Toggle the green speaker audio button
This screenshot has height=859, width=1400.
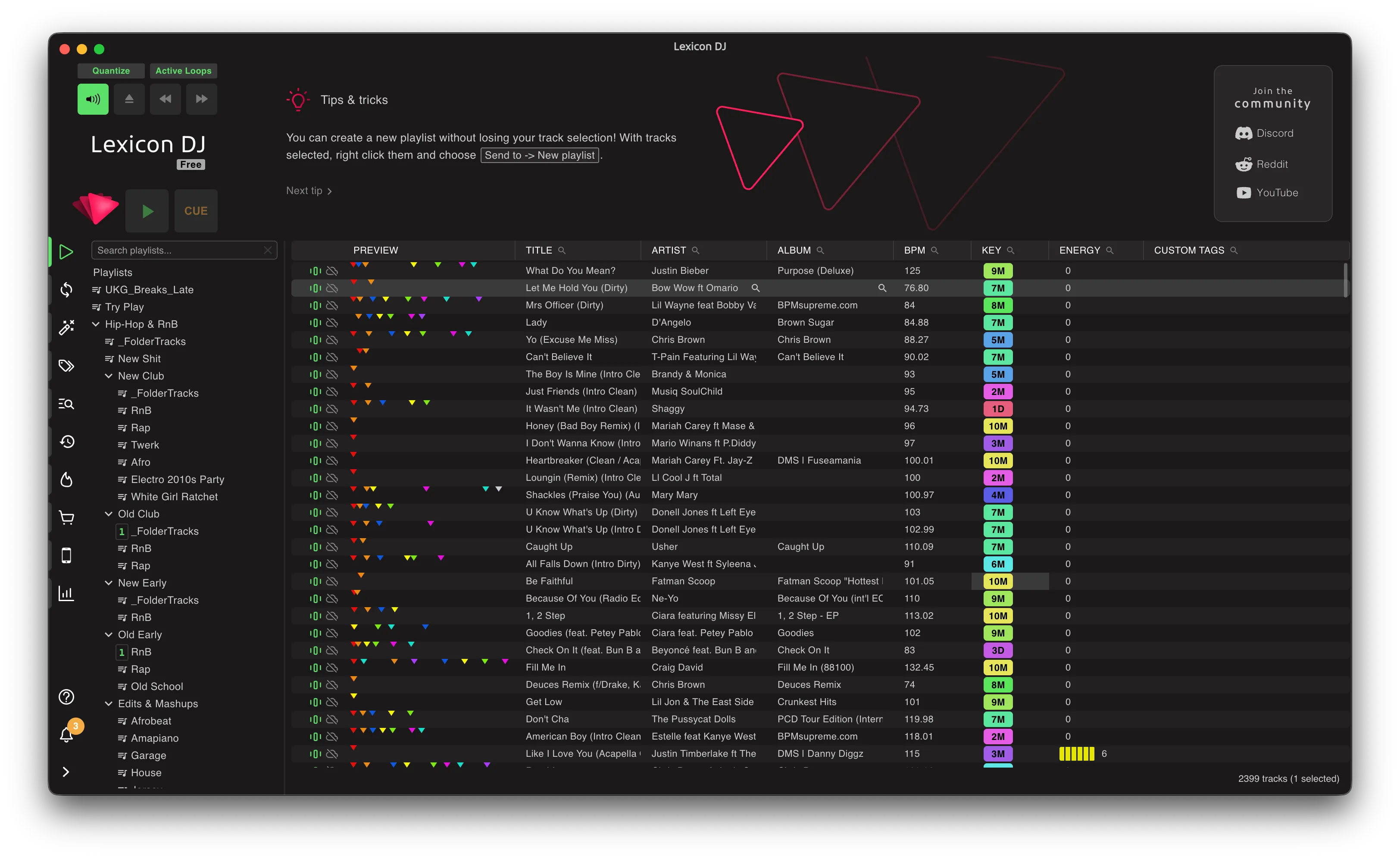(x=93, y=99)
